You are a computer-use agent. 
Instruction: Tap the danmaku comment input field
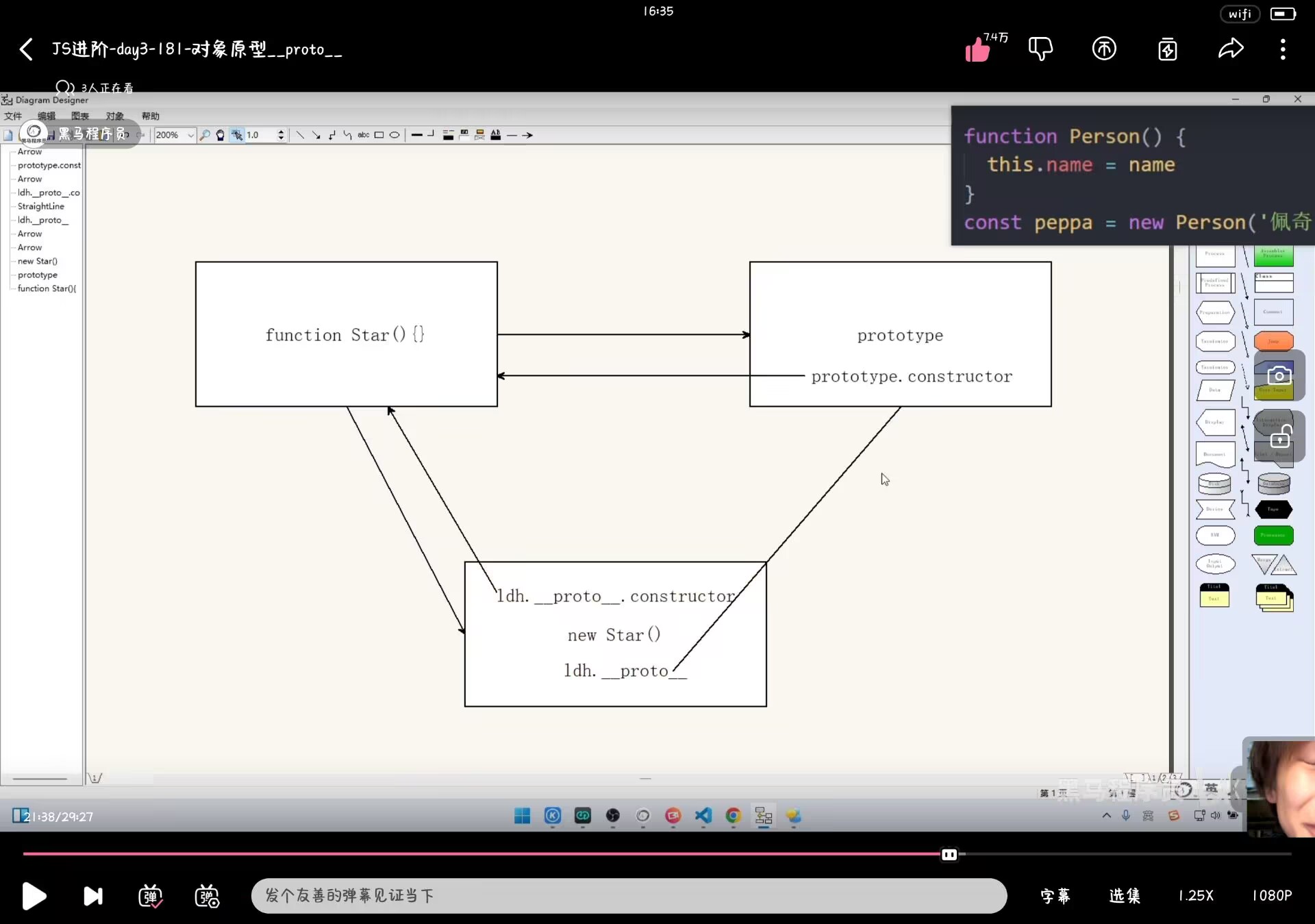pos(629,896)
